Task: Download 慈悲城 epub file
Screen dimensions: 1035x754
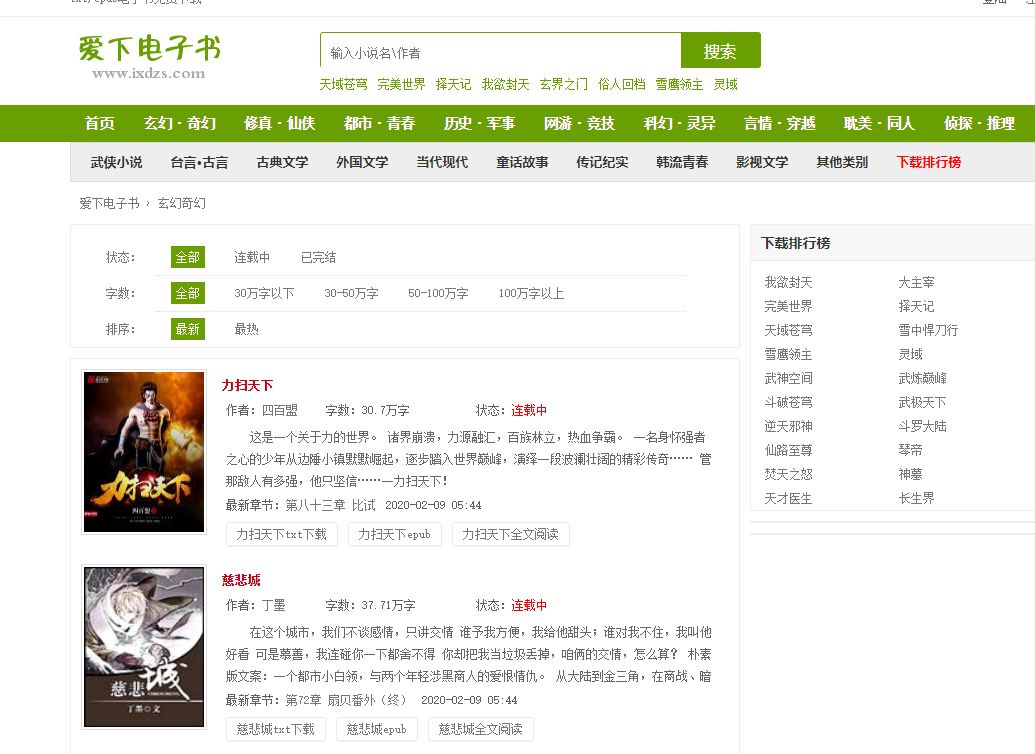Action: coord(377,728)
